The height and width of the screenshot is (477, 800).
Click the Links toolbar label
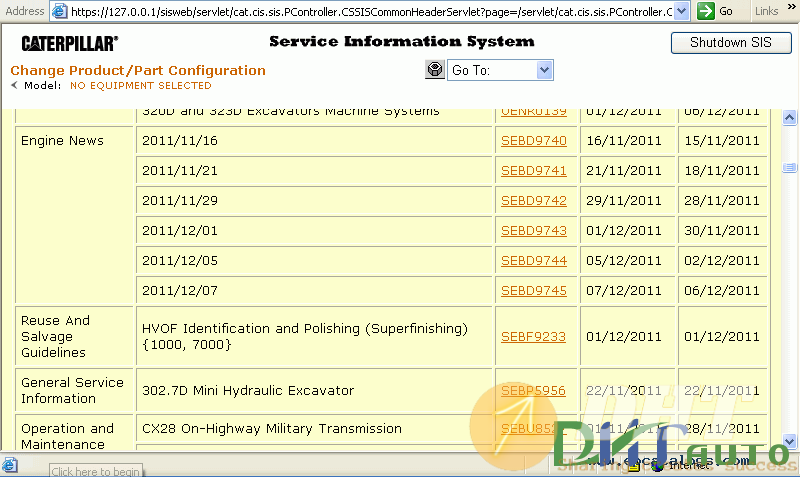(x=766, y=11)
